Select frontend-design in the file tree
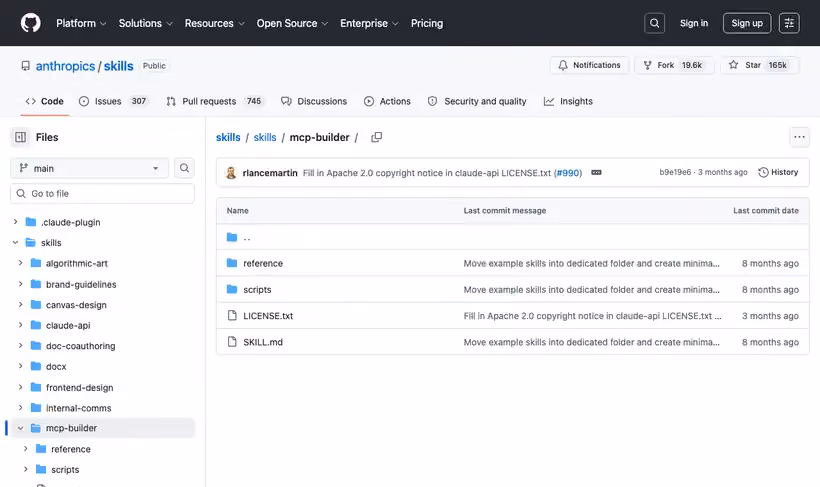The height and width of the screenshot is (487, 820). point(79,387)
